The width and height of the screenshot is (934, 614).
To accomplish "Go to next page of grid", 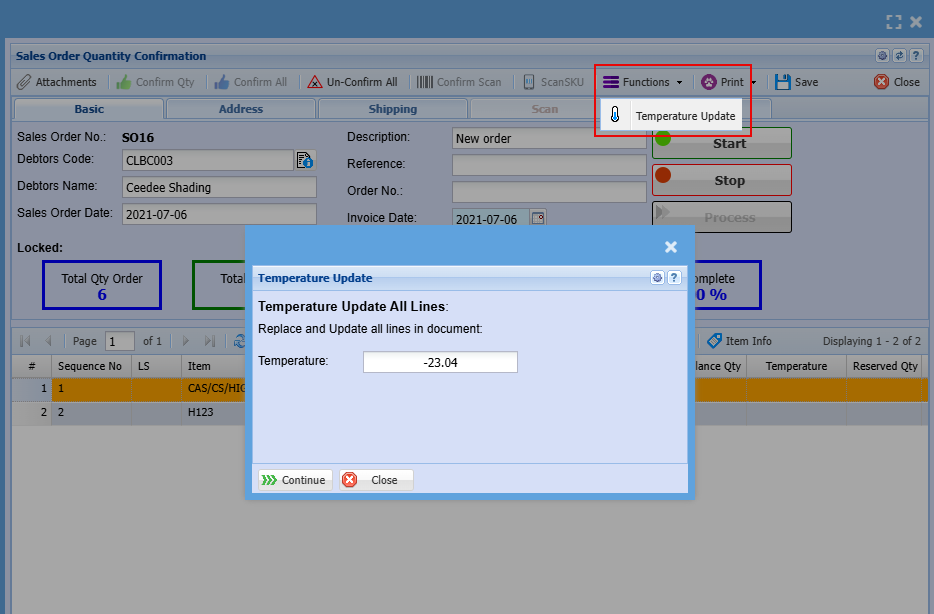I will 186,341.
